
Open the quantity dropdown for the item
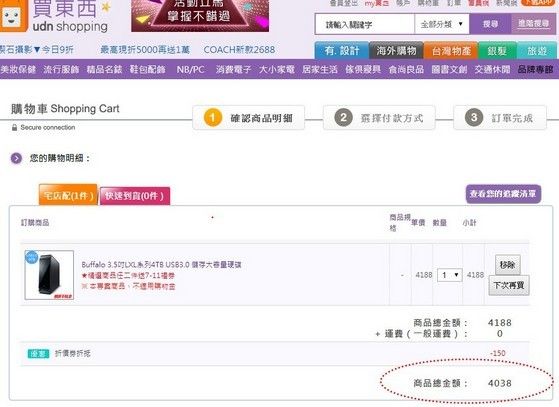450,275
